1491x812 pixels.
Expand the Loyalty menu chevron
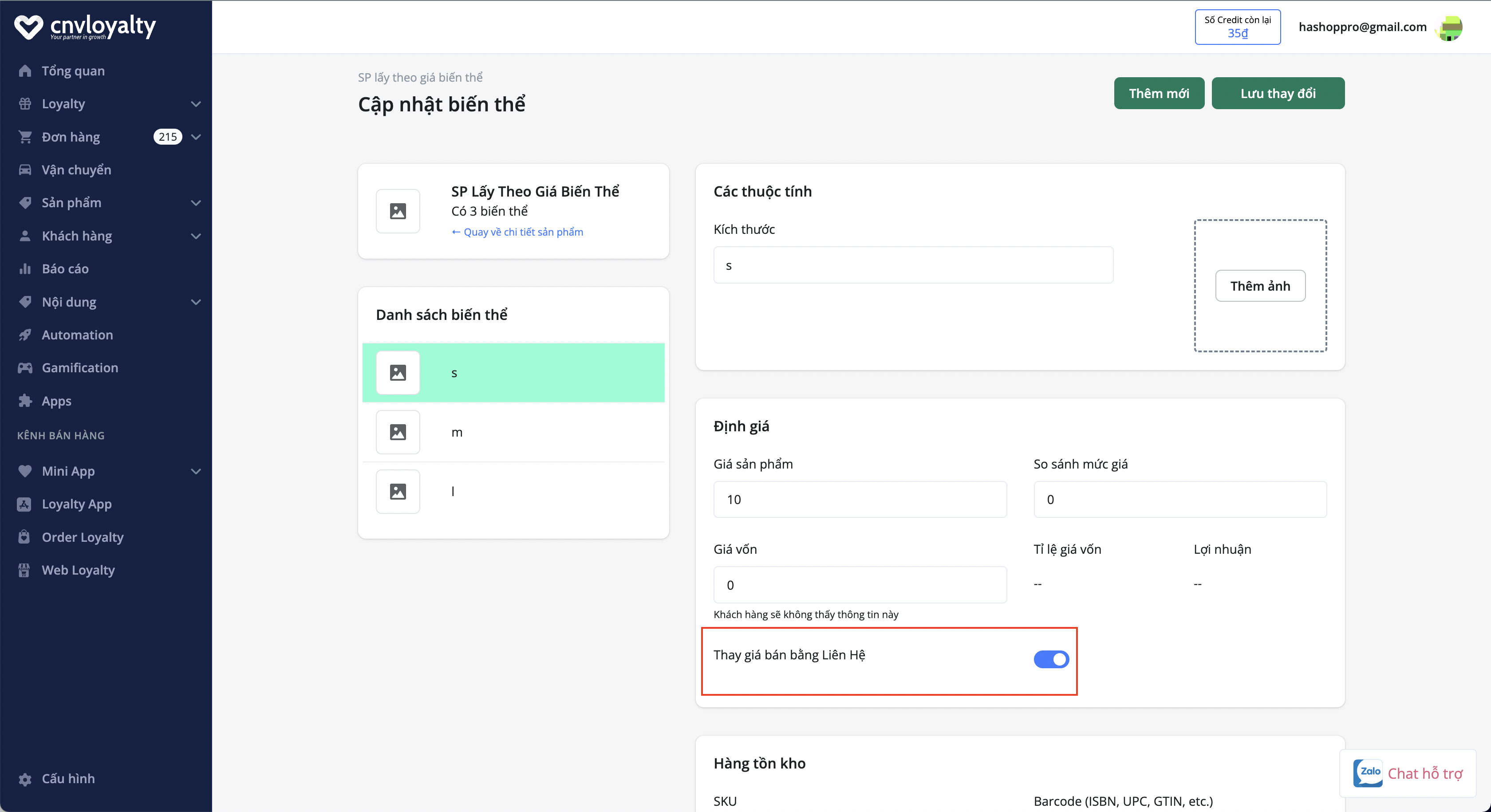pyautogui.click(x=196, y=104)
